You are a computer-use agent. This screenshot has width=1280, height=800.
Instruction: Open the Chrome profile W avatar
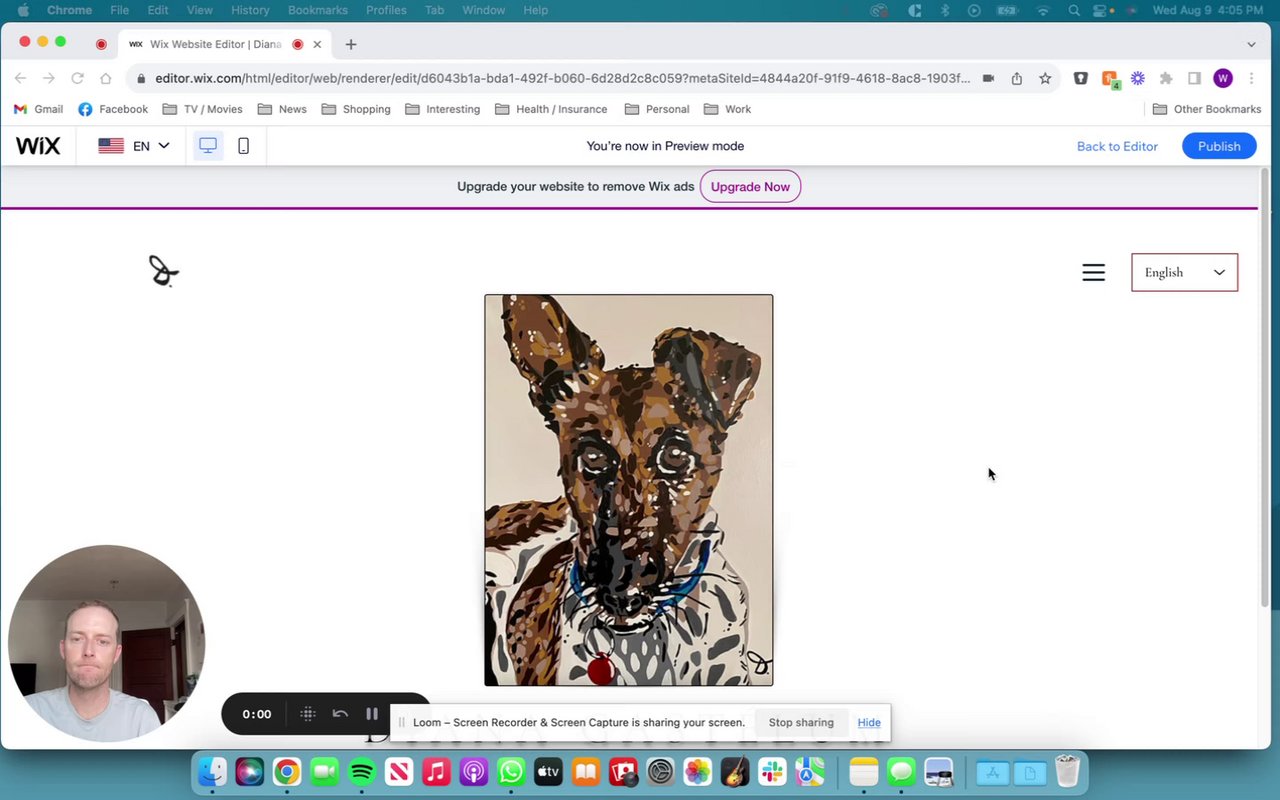[1223, 78]
